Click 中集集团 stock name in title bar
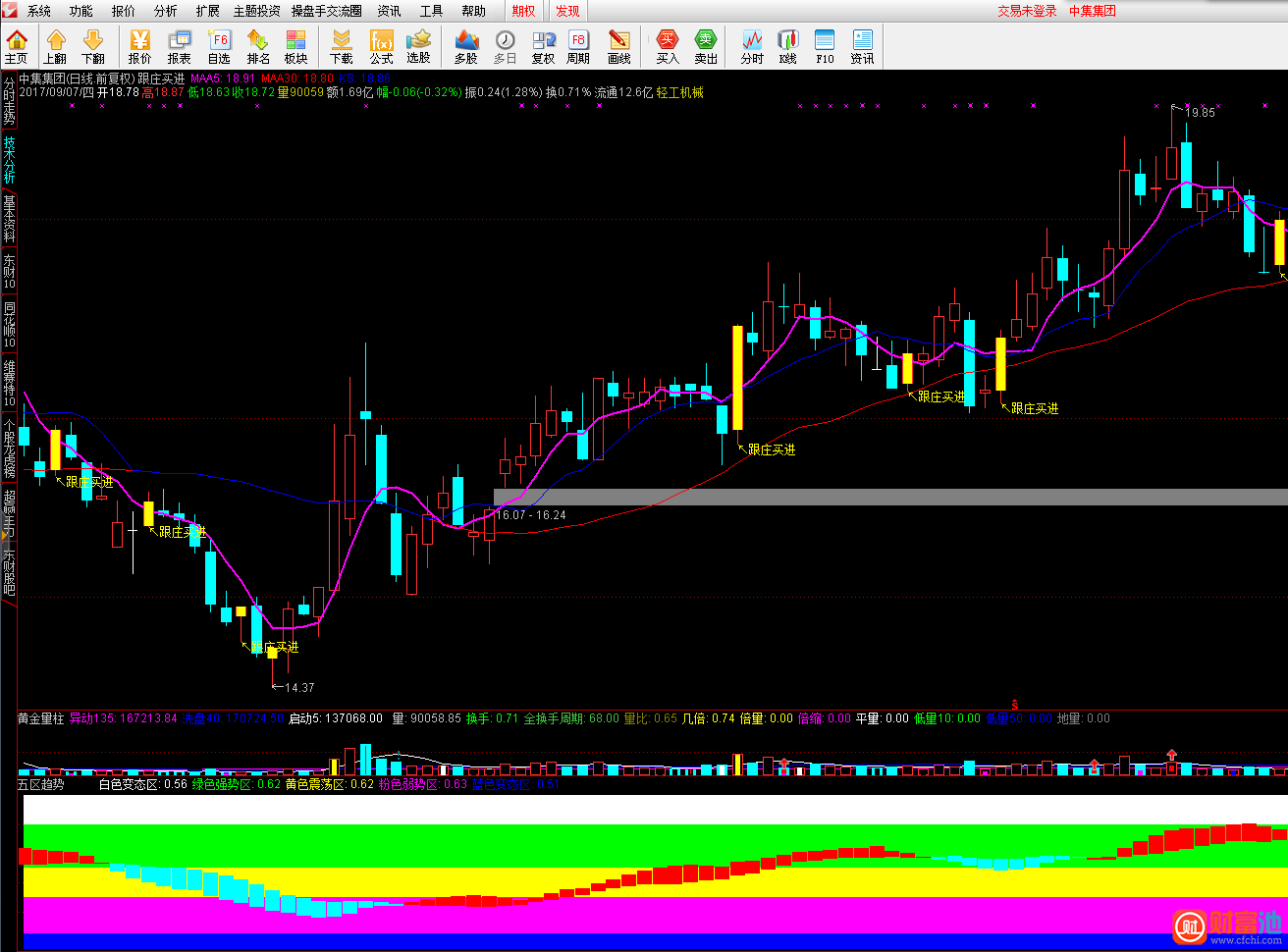The height and width of the screenshot is (952, 1288). coord(1093,11)
